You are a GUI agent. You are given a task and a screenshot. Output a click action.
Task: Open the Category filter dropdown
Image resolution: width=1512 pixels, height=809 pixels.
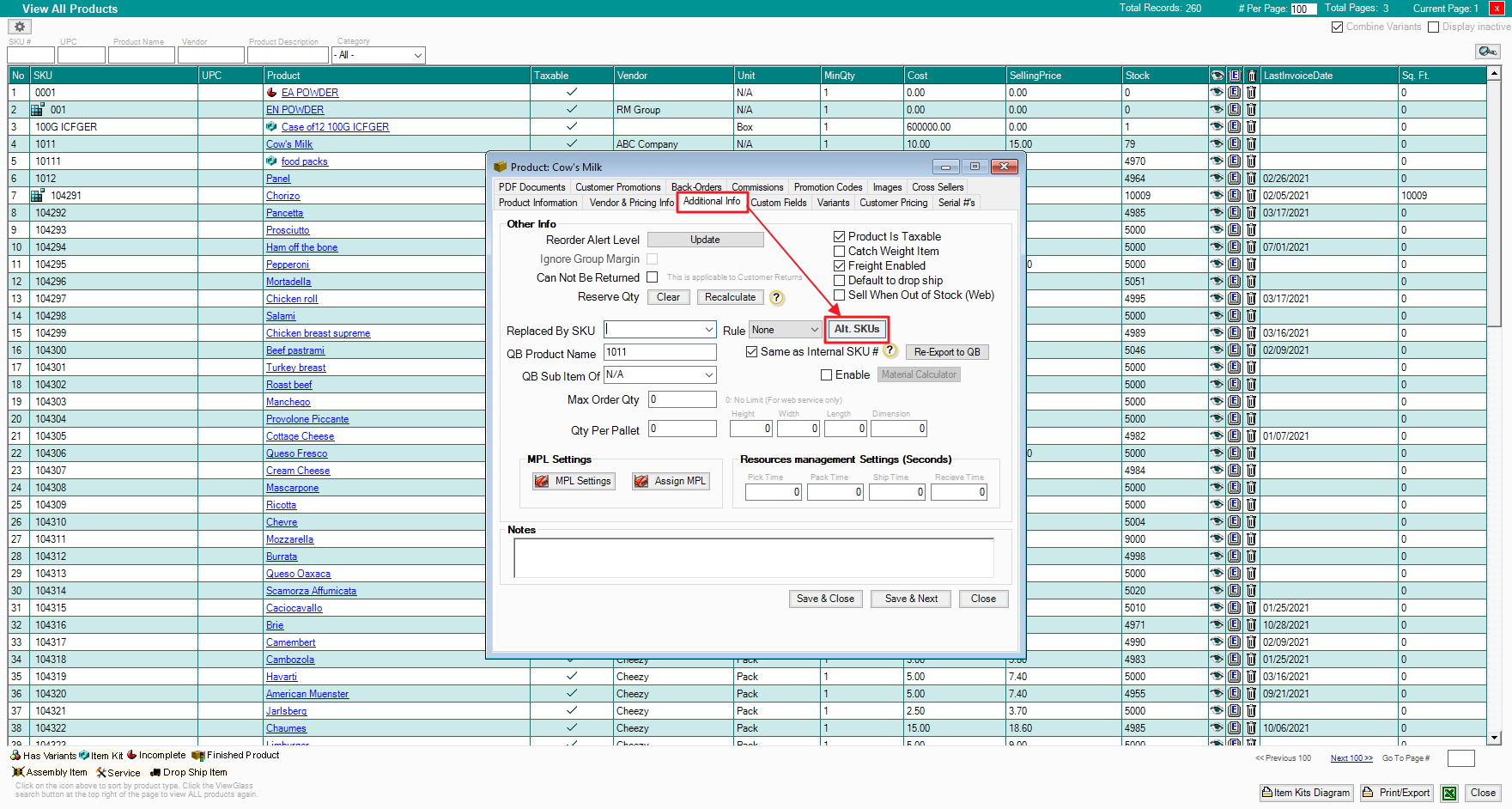point(417,55)
